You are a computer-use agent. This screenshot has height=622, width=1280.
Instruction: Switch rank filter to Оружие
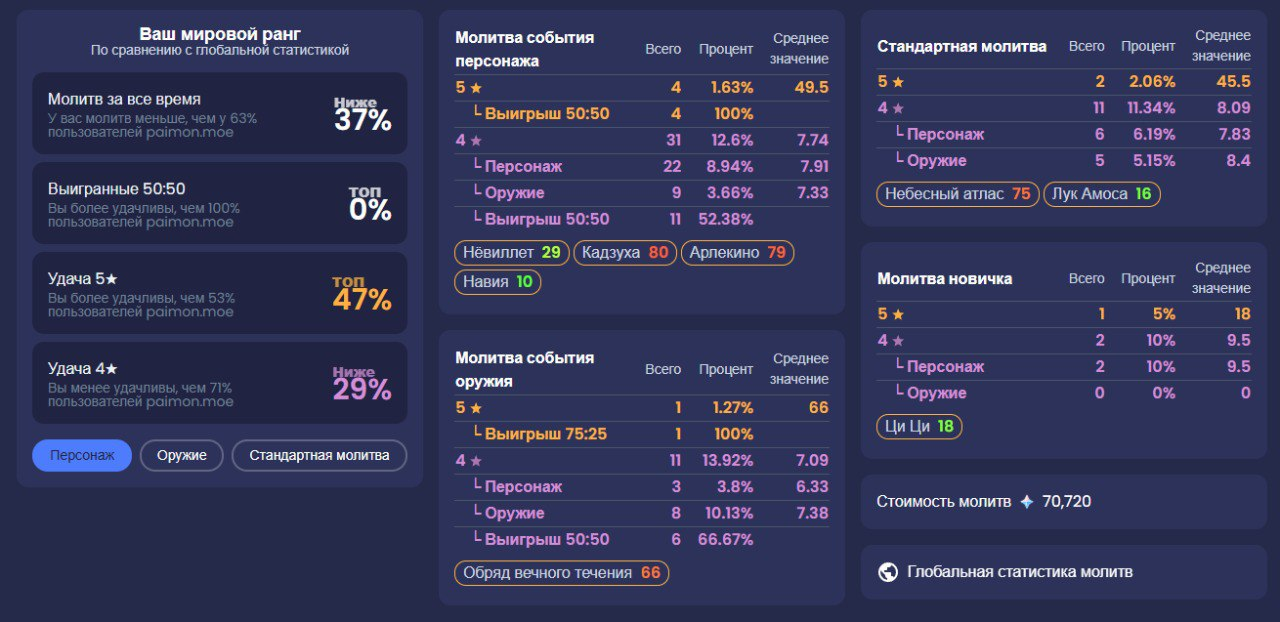tap(181, 455)
